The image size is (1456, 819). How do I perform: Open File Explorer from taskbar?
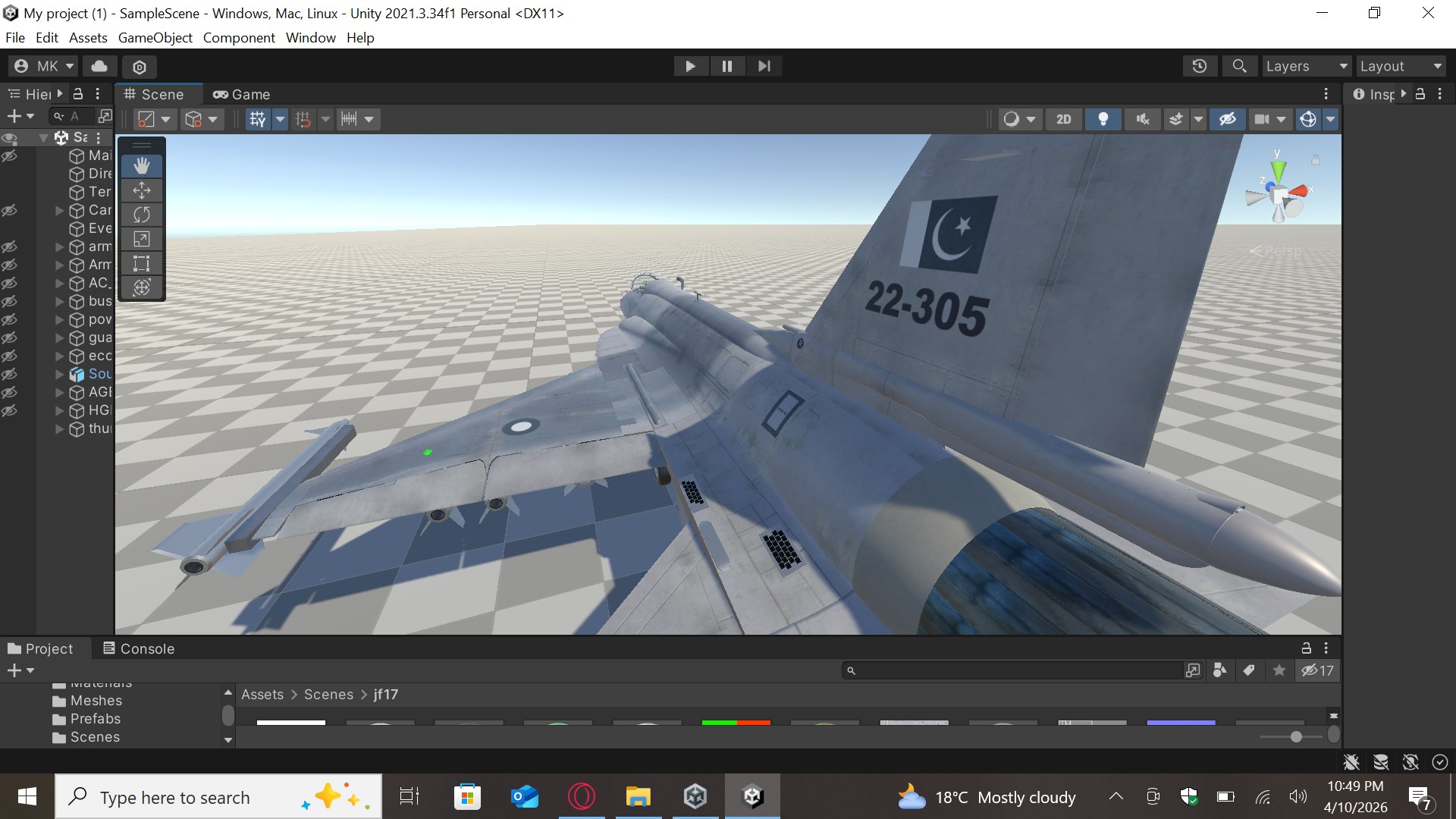639,797
